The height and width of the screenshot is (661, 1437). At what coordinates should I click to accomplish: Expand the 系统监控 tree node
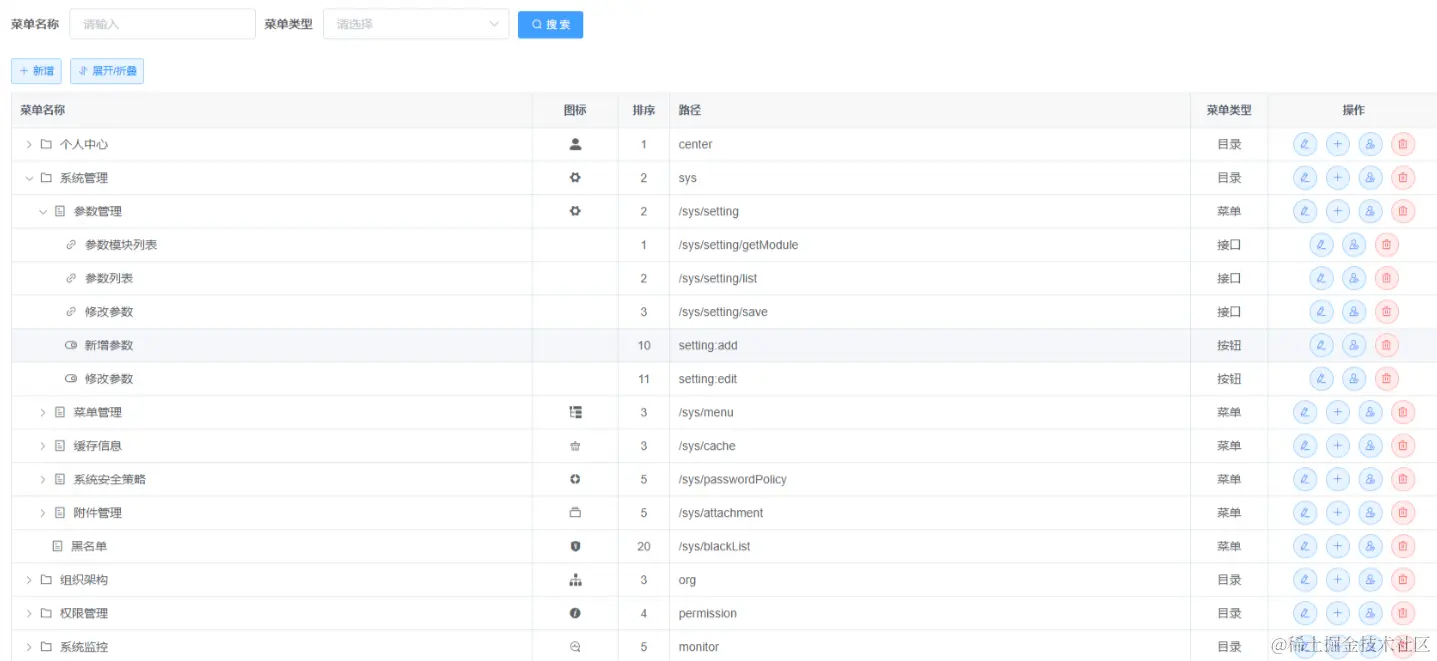click(29, 647)
